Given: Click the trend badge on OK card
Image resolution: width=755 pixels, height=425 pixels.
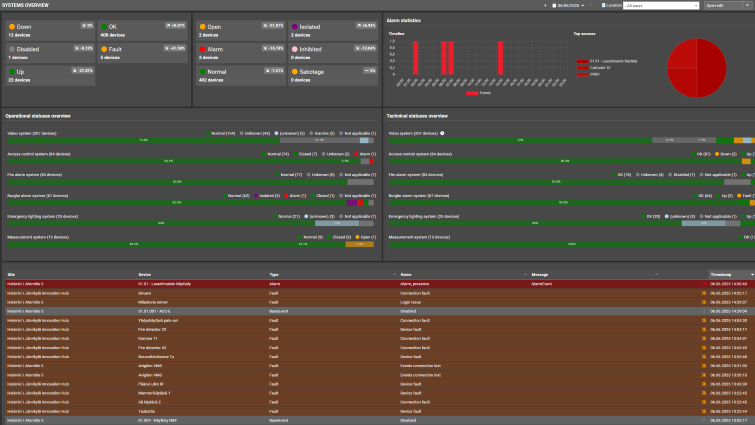Looking at the screenshot, I should point(175,26).
